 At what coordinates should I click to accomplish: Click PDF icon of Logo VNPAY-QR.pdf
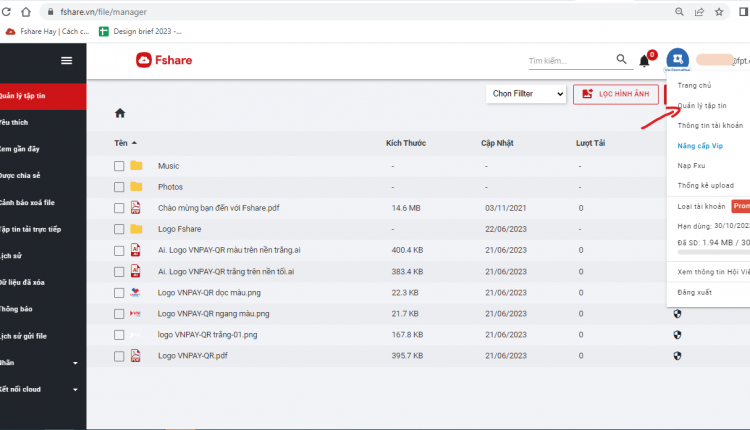point(136,355)
